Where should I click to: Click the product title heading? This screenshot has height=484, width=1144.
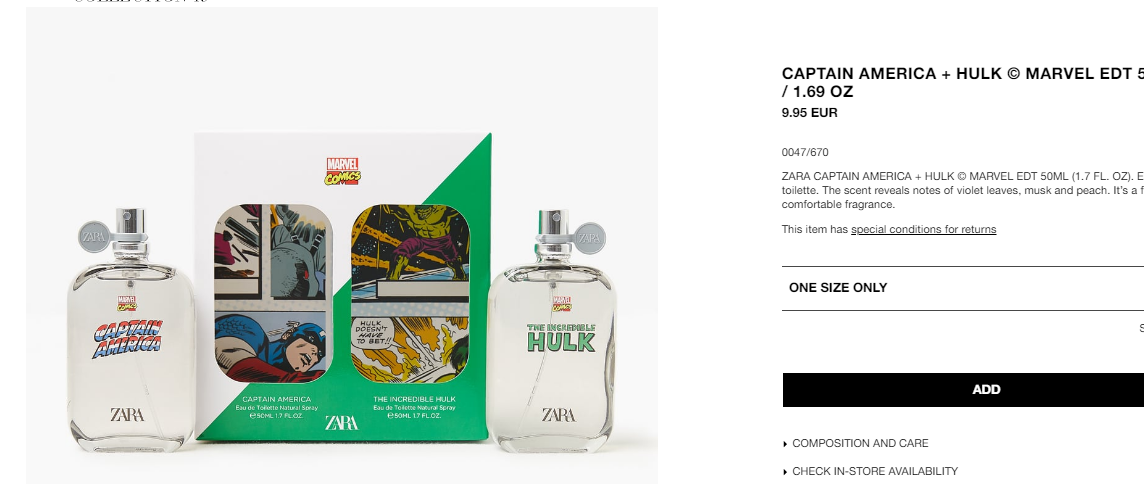click(962, 82)
